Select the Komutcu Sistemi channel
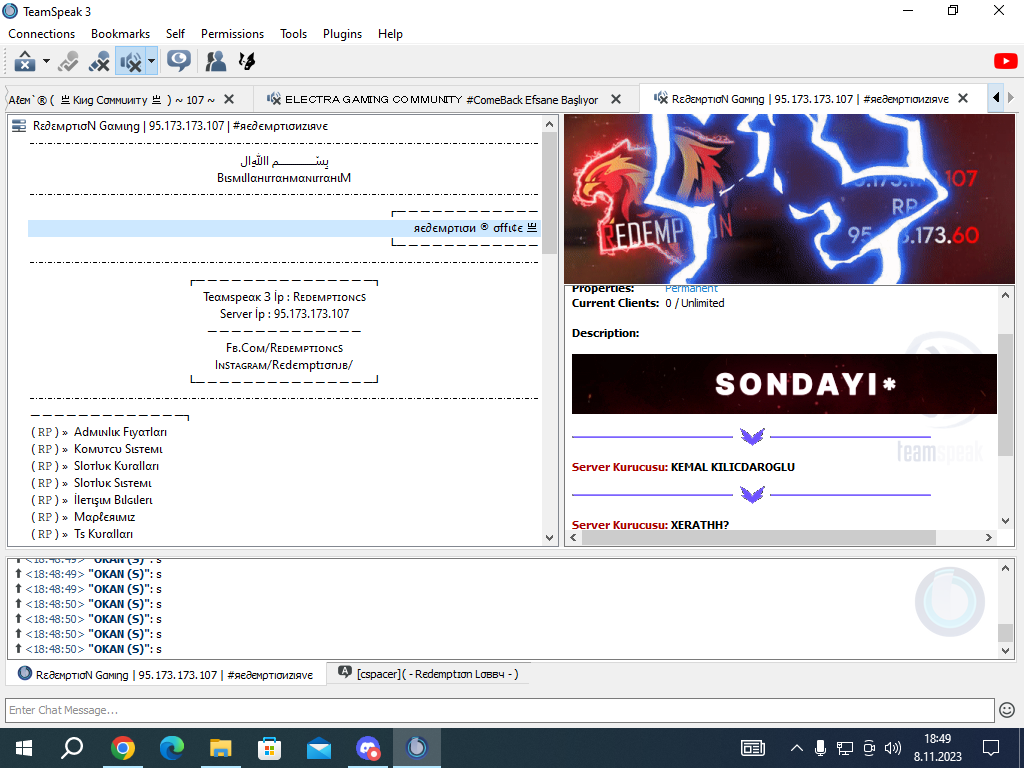1024x768 pixels. pyautogui.click(x=97, y=449)
